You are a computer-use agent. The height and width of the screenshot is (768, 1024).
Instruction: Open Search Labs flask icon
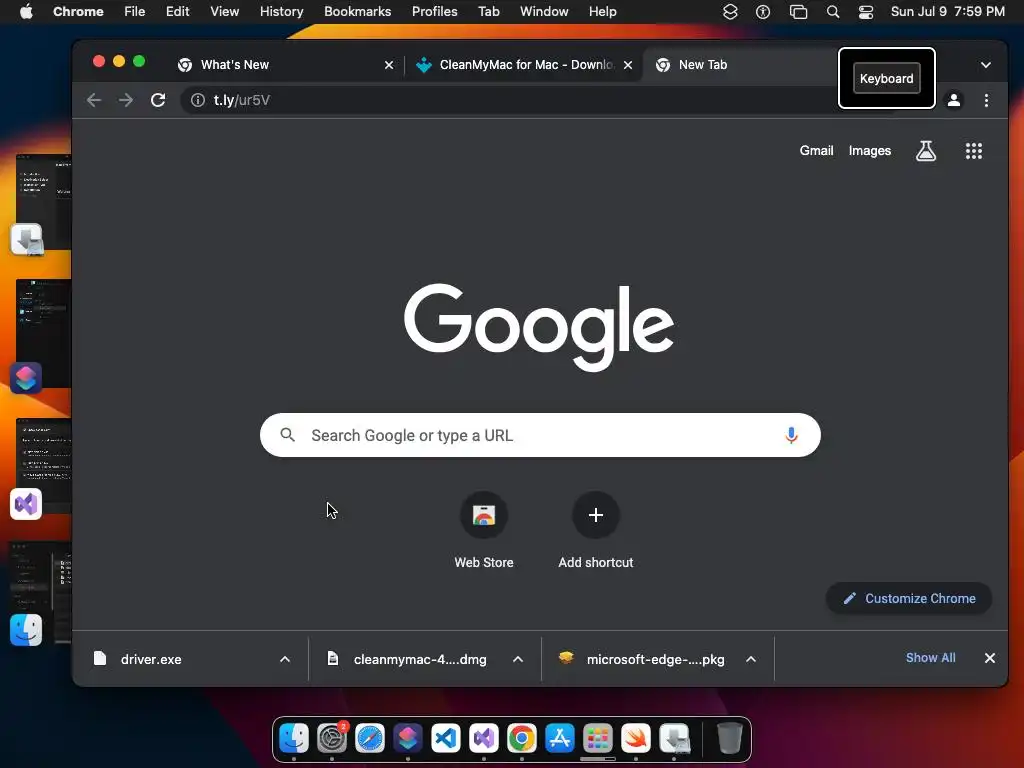click(925, 151)
